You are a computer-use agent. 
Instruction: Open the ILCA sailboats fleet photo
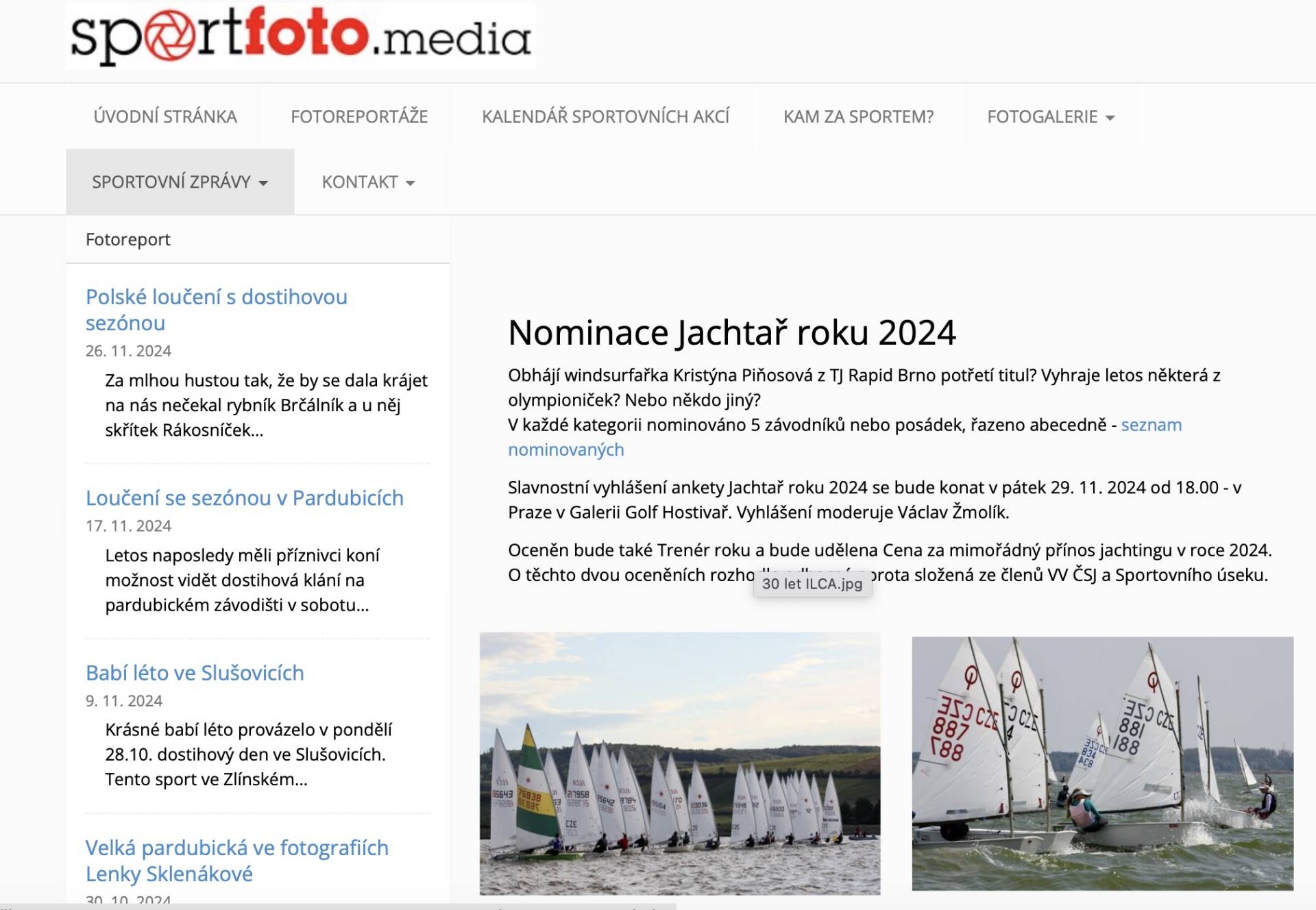click(679, 763)
